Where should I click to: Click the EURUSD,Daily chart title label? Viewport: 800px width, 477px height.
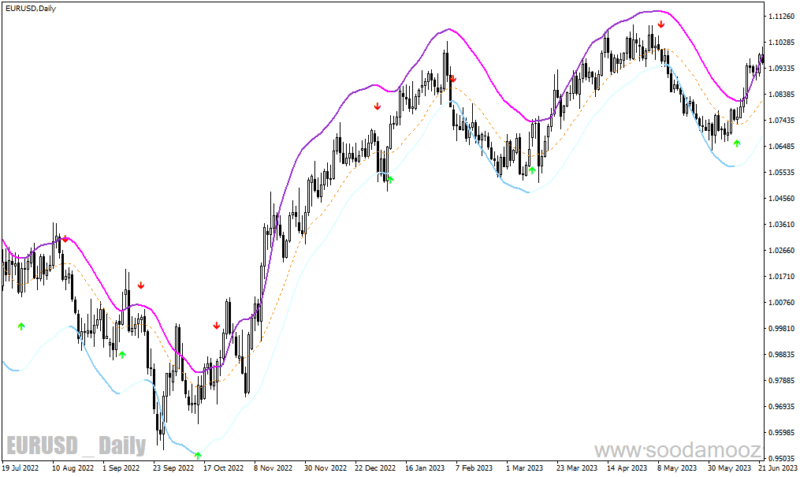tap(31, 9)
